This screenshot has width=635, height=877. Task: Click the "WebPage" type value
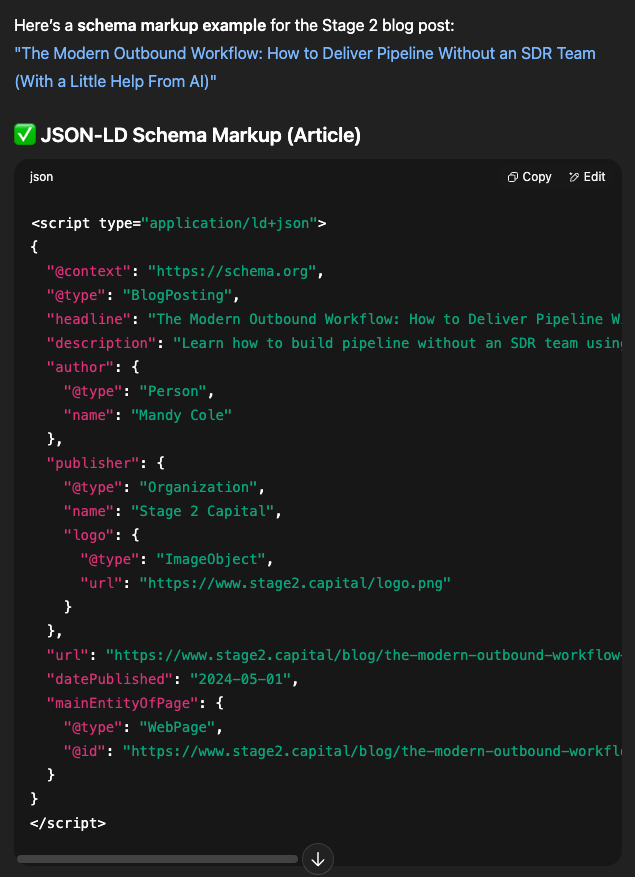coord(177,727)
